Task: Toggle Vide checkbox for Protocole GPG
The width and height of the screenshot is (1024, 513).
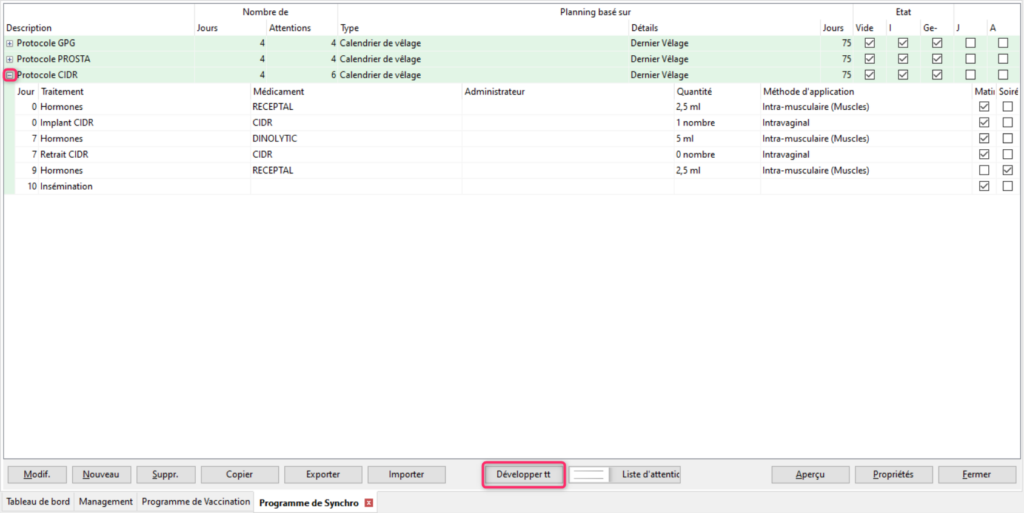Action: tap(869, 43)
